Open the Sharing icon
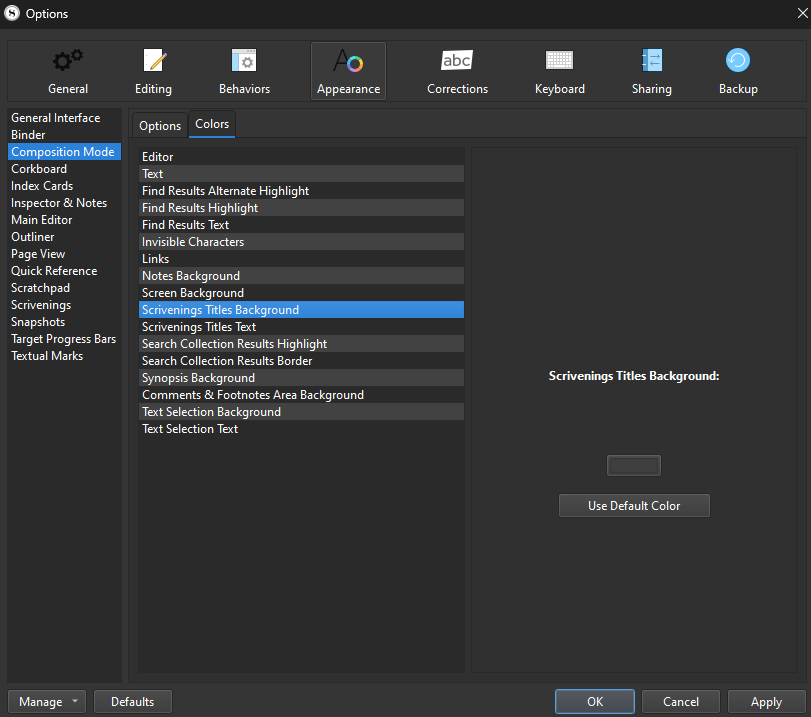This screenshot has height=717, width=811. 652,61
